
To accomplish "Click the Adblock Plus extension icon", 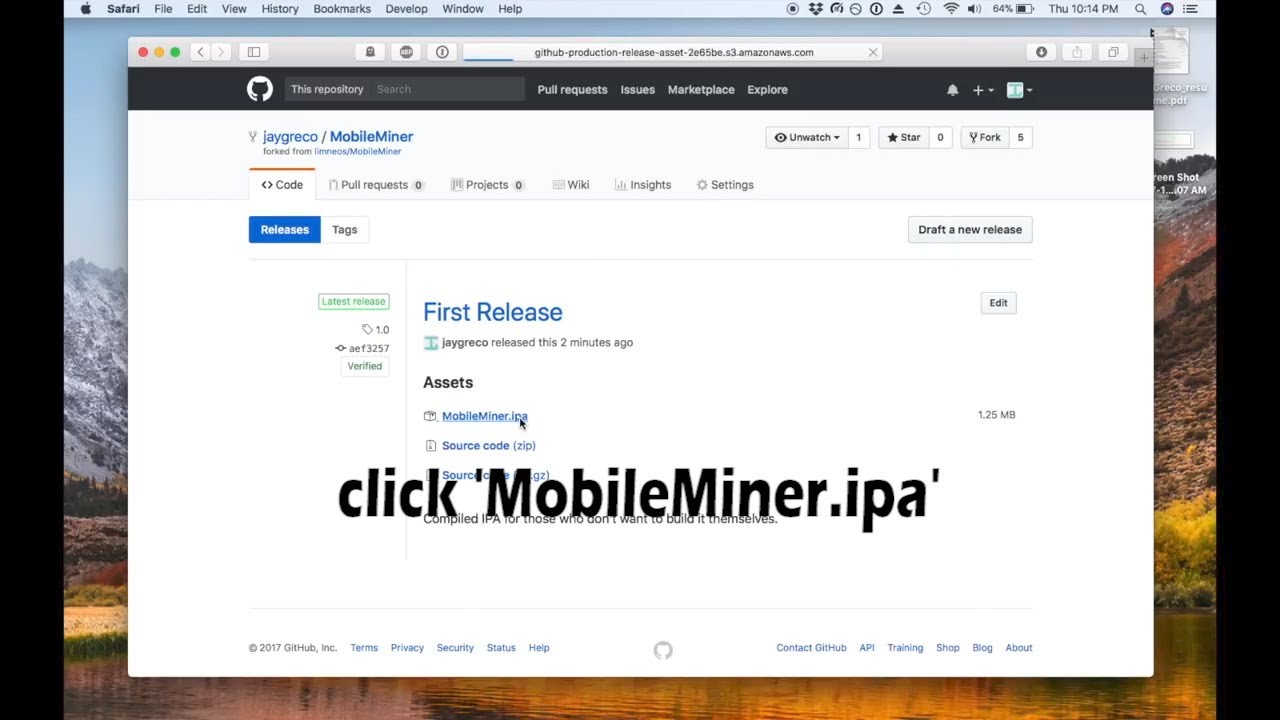I will point(406,52).
